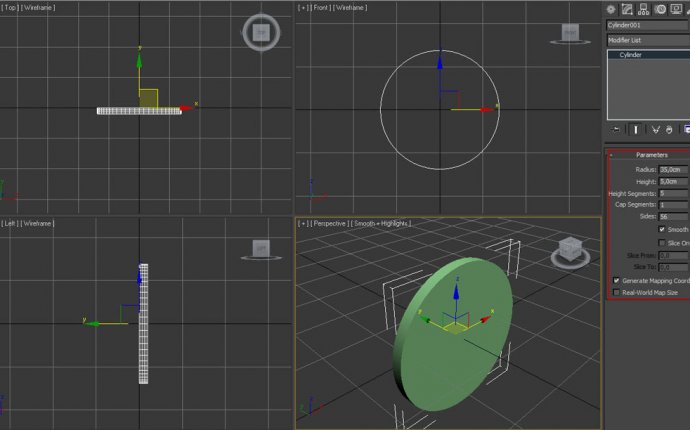The height and width of the screenshot is (430, 690).
Task: Click the Slice To value field
Action: (673, 267)
